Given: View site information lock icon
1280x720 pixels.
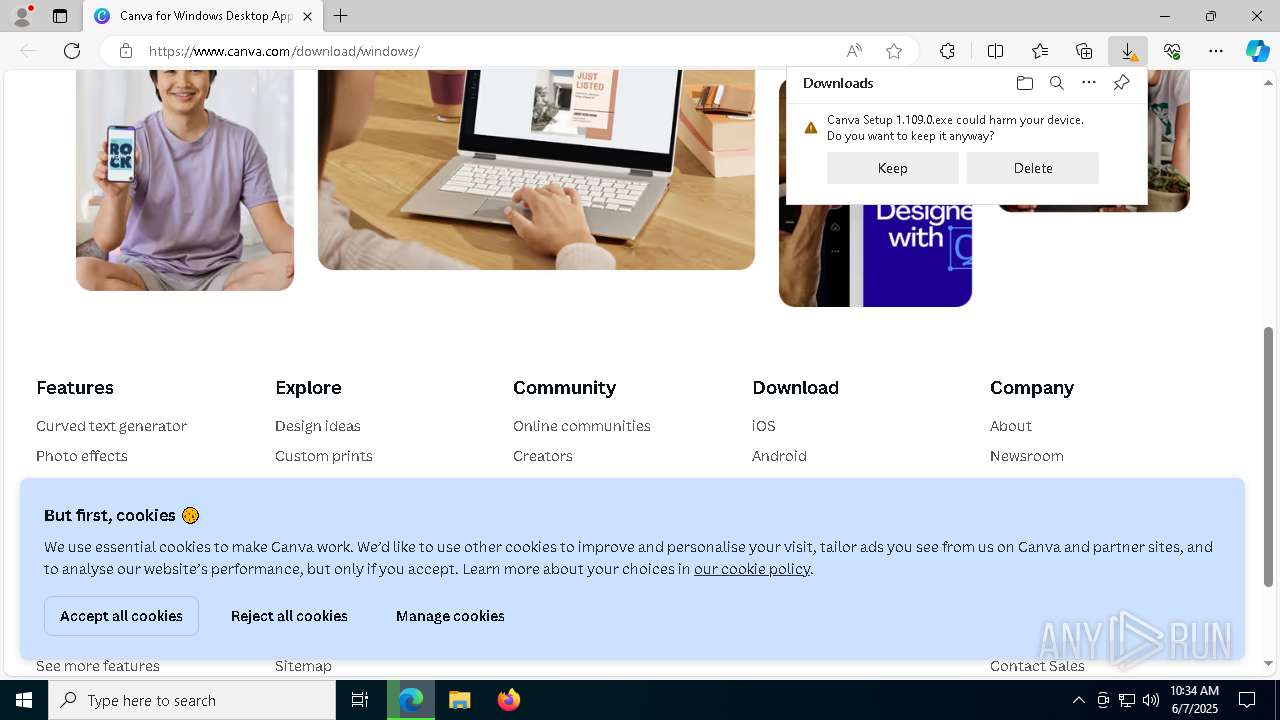Looking at the screenshot, I should click(125, 51).
